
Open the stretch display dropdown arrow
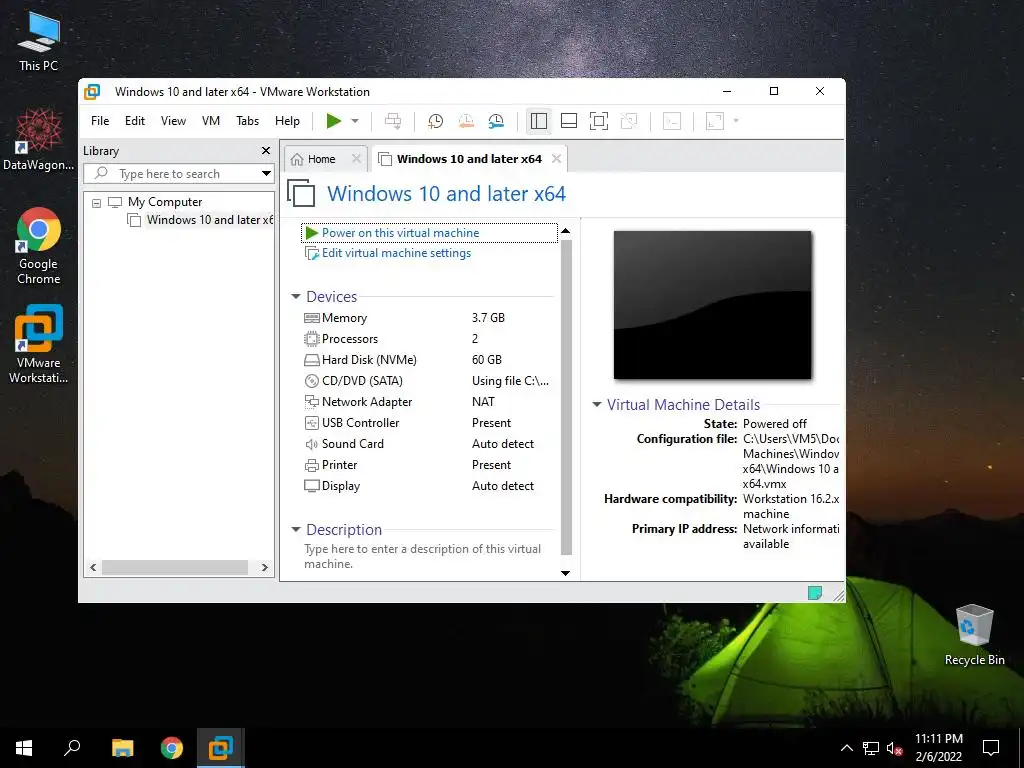pos(736,121)
